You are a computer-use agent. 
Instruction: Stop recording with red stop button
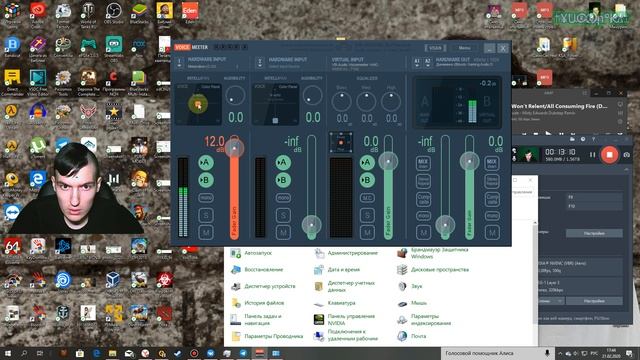[x=609, y=155]
